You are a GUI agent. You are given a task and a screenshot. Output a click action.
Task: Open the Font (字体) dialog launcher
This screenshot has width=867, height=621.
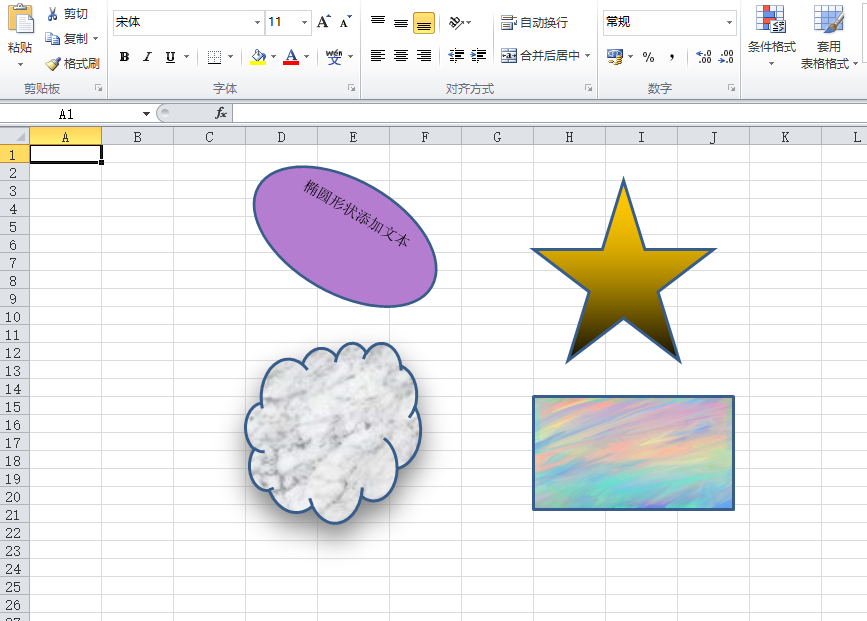point(351,88)
